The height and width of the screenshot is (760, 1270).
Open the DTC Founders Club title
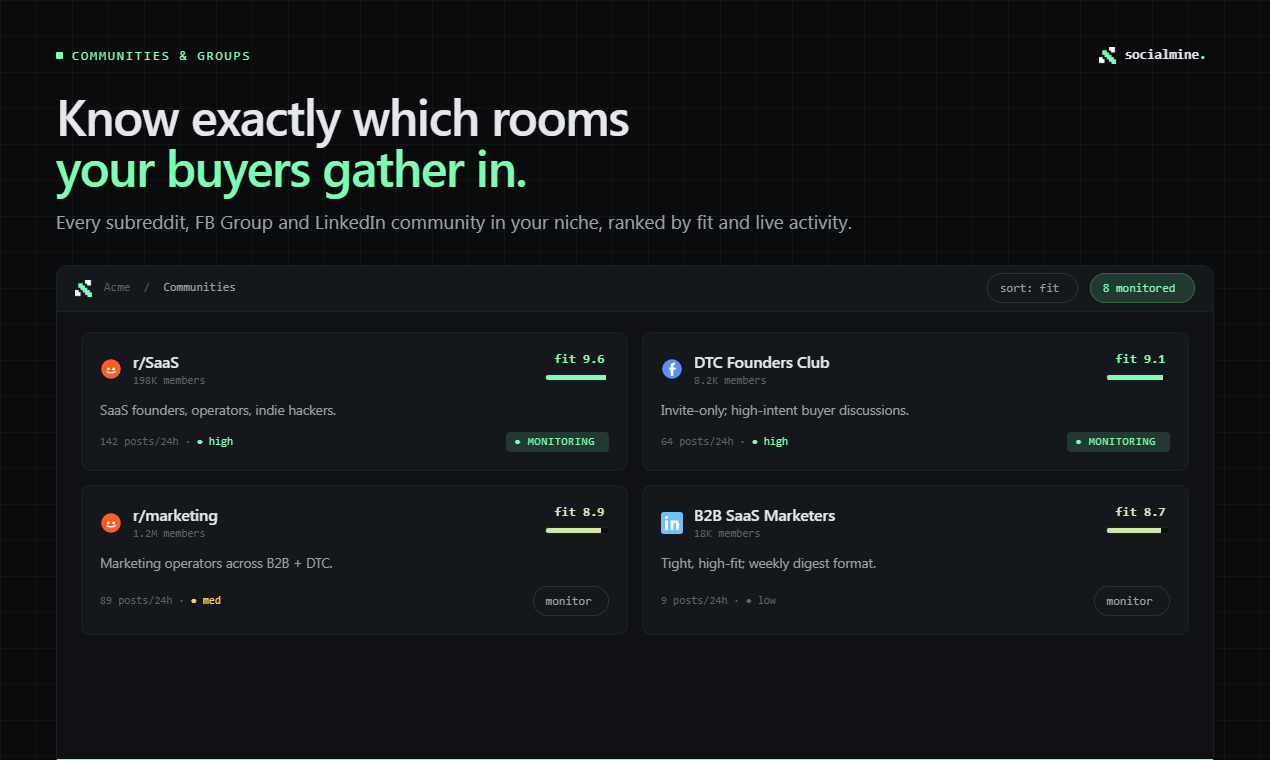[762, 362]
